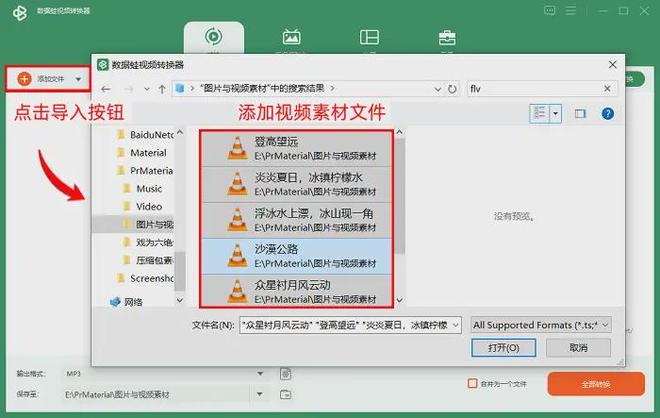The height and width of the screenshot is (418, 660).
Task: Click the file list scroll-up arrow
Action: coord(399,132)
